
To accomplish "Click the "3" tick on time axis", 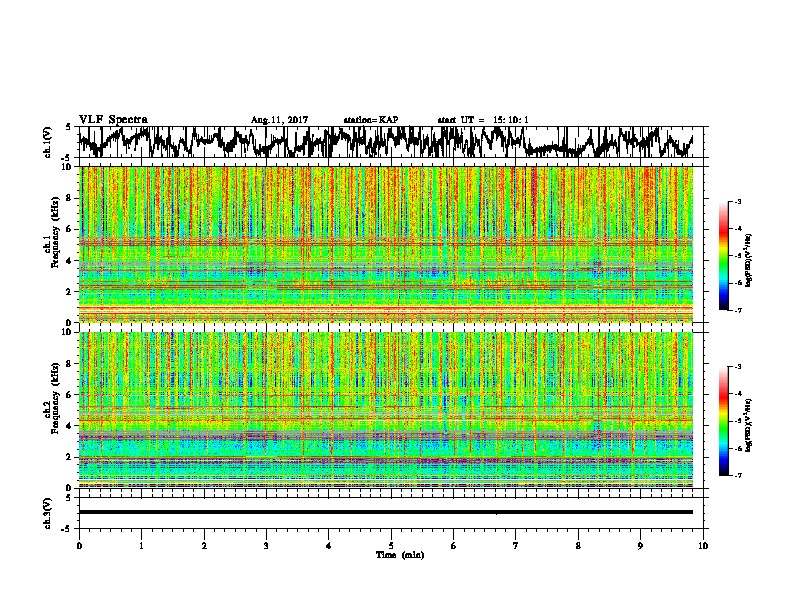I will [x=266, y=545].
